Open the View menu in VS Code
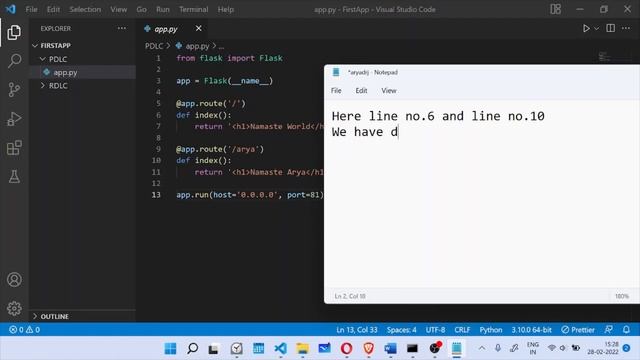The image size is (640, 360). click(x=118, y=9)
